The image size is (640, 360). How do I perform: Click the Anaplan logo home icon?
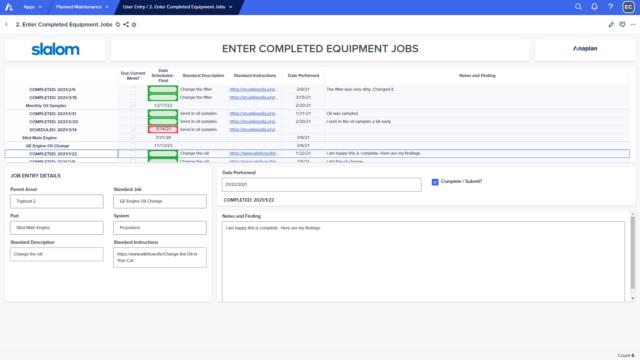tap(9, 7)
